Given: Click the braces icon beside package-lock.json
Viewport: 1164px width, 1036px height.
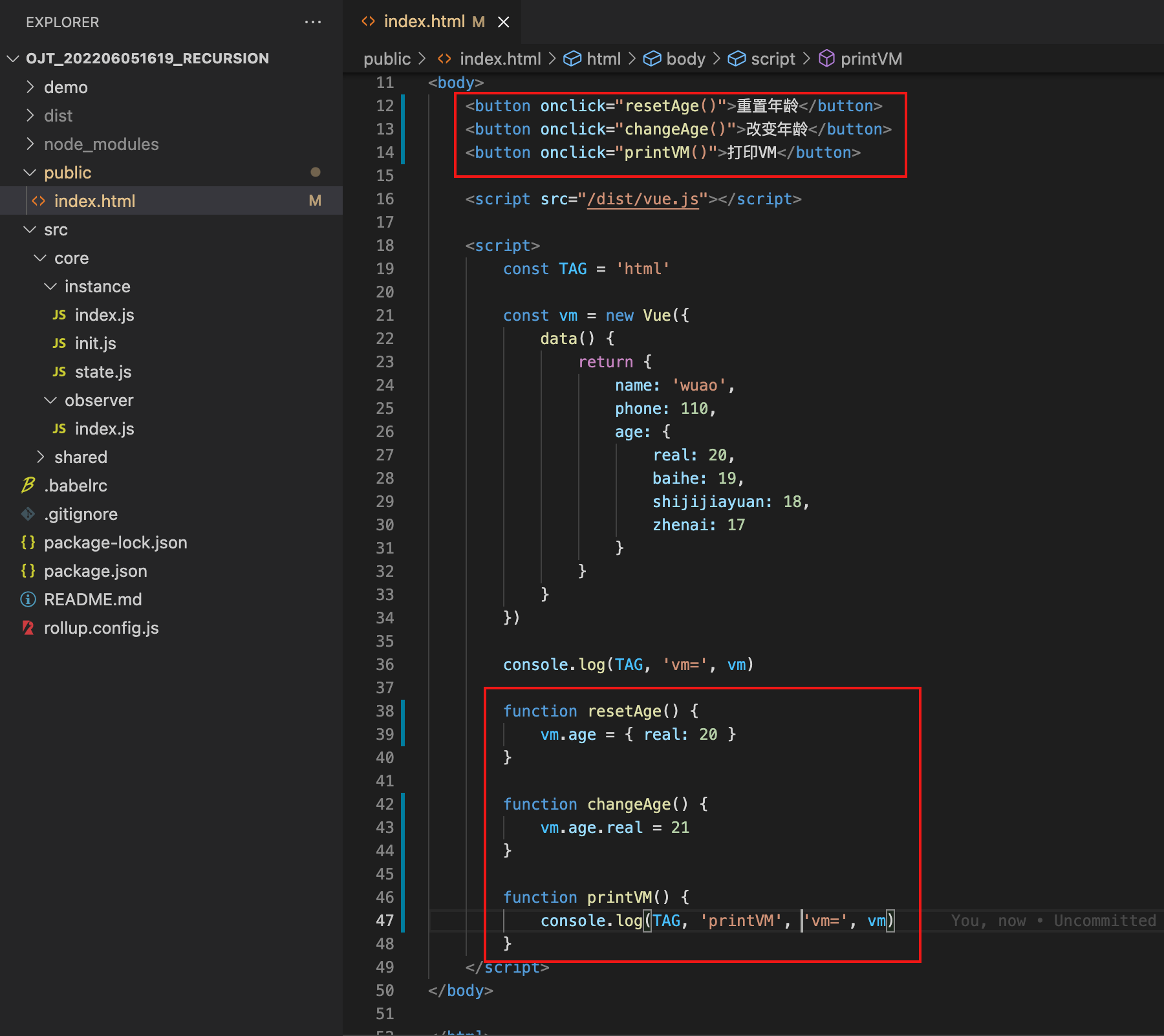Looking at the screenshot, I should pyautogui.click(x=28, y=542).
